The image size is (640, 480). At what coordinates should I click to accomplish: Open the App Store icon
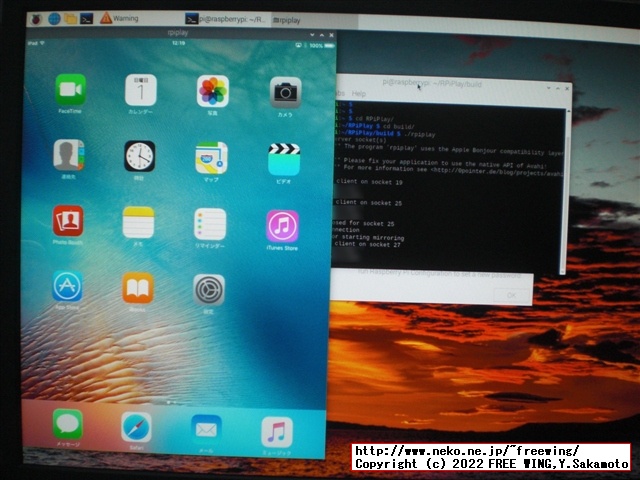(x=67, y=286)
